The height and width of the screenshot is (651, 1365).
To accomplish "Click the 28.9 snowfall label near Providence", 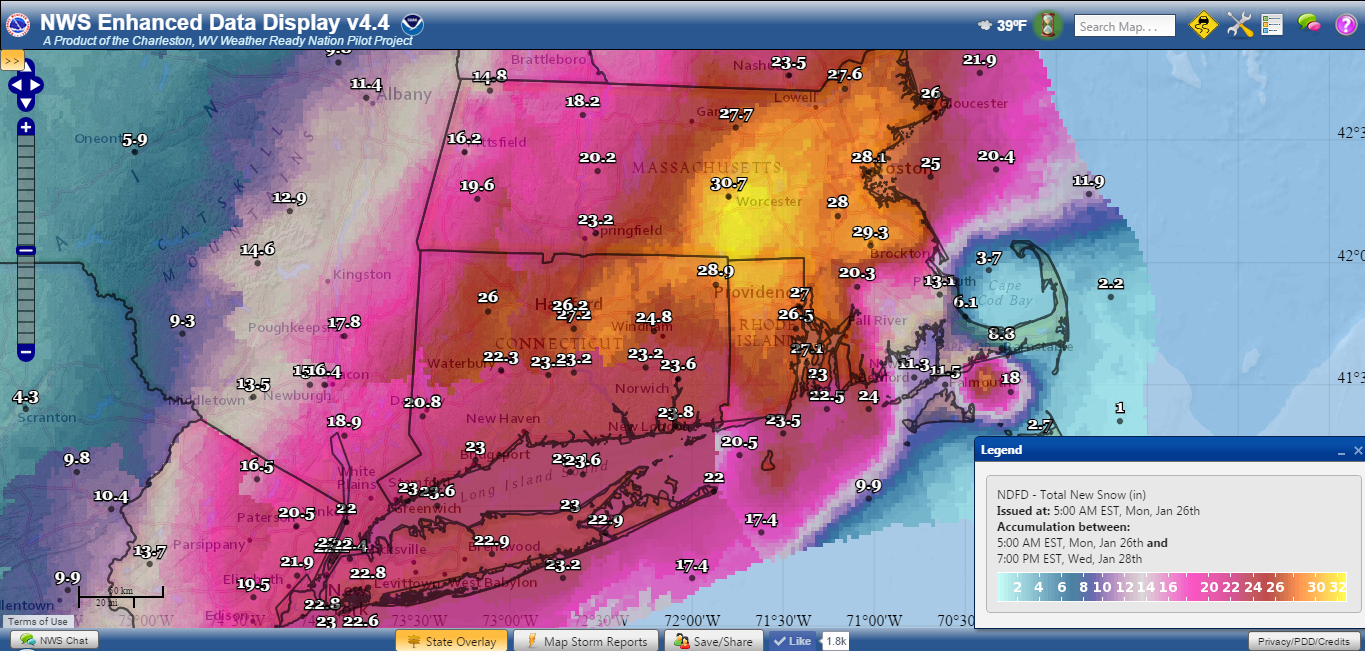I will coord(716,270).
